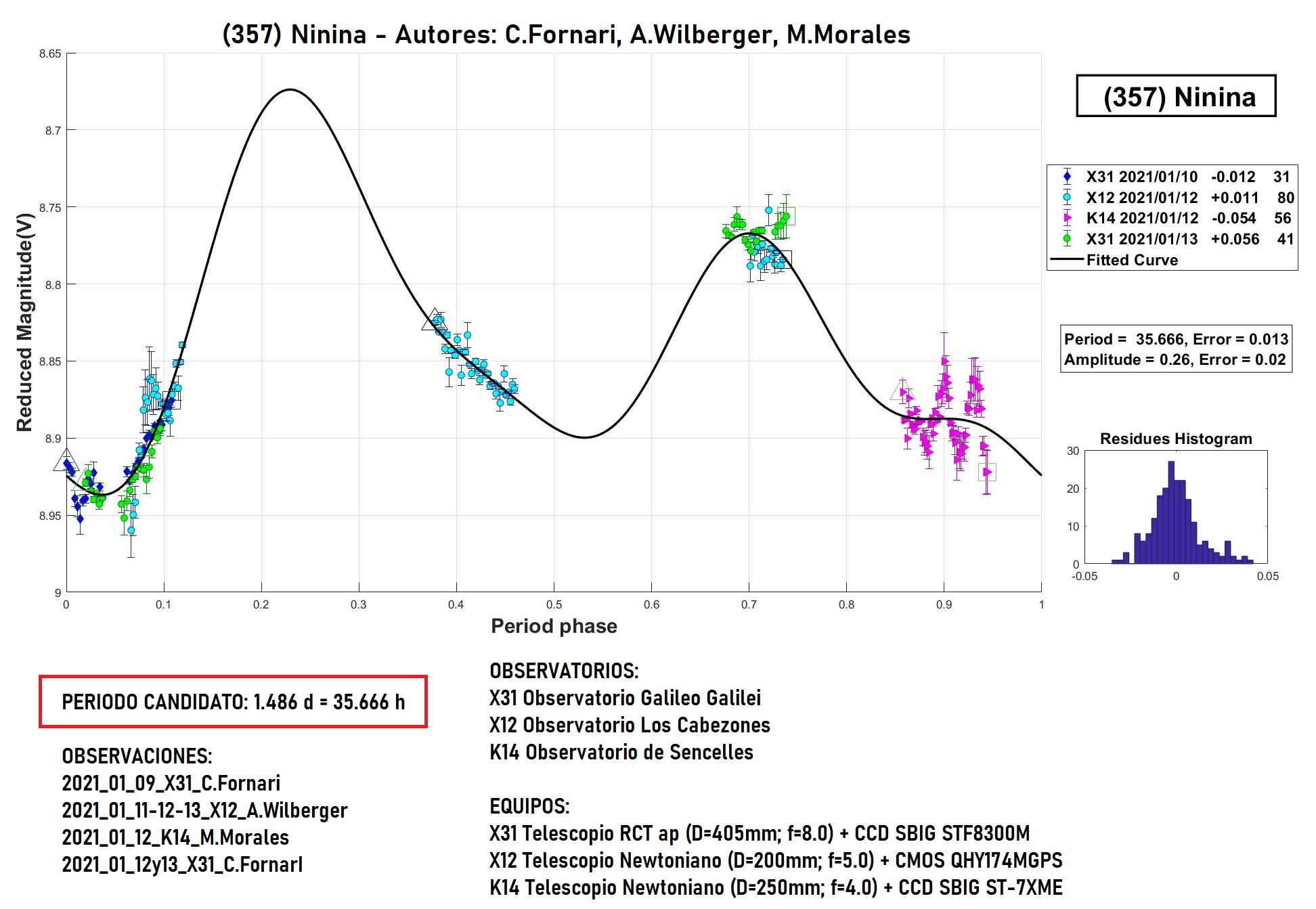Click the X12 Observatorio Los Cabezones text
Viewport: 1316px width, 909px height.
click(630, 725)
